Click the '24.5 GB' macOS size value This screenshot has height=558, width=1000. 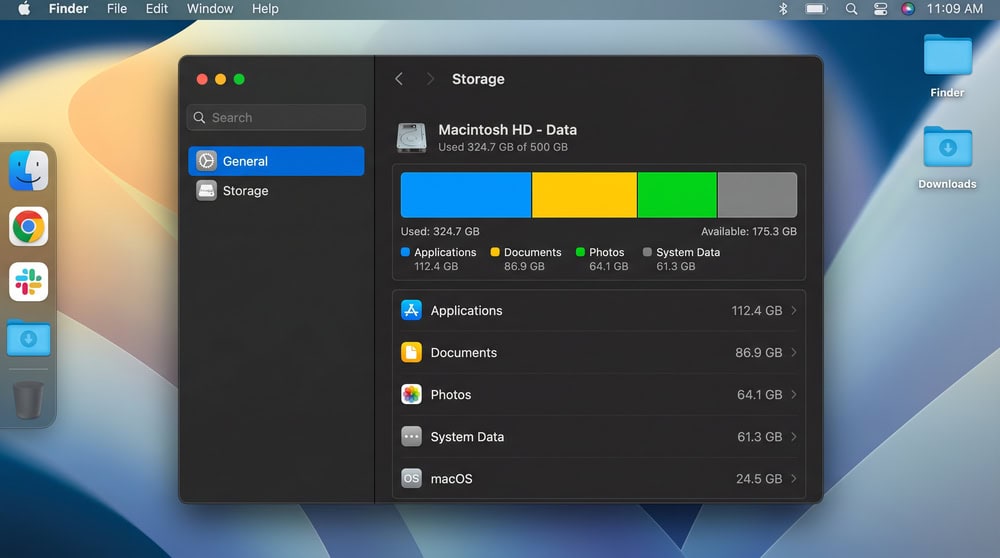pos(759,479)
